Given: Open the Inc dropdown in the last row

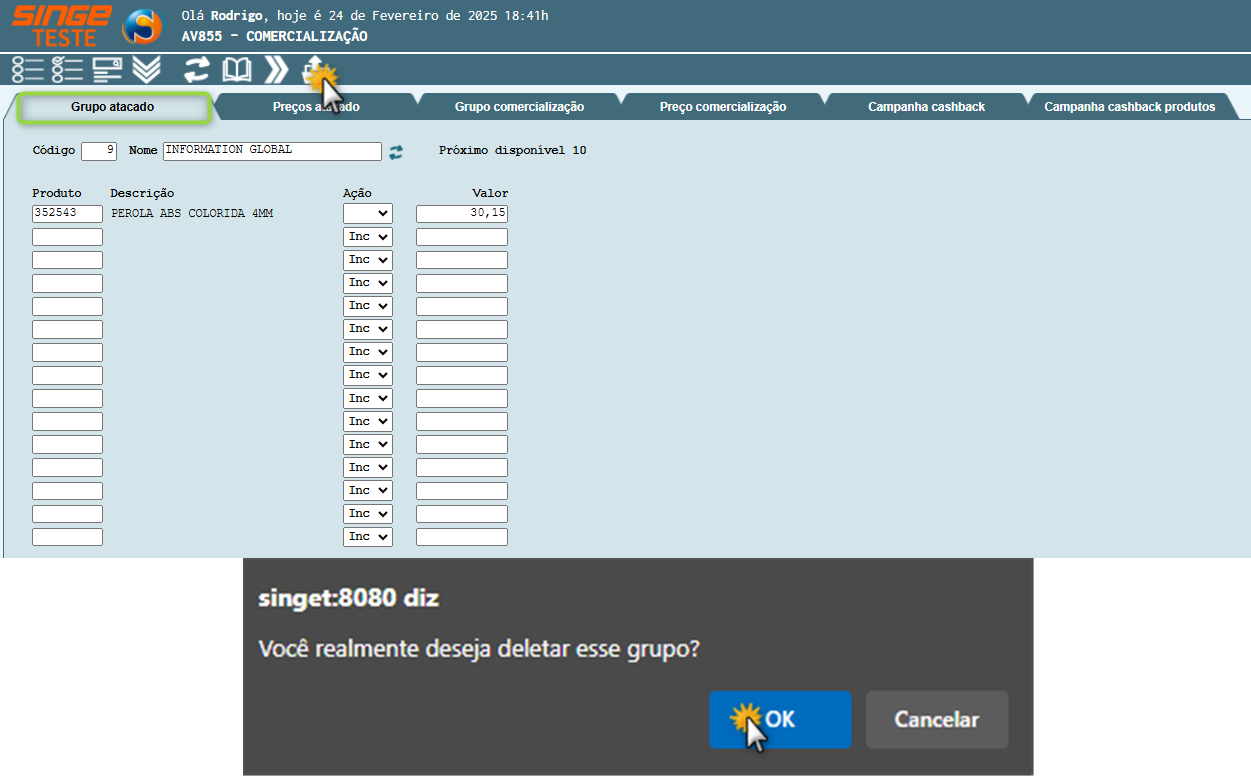Looking at the screenshot, I should tap(368, 537).
